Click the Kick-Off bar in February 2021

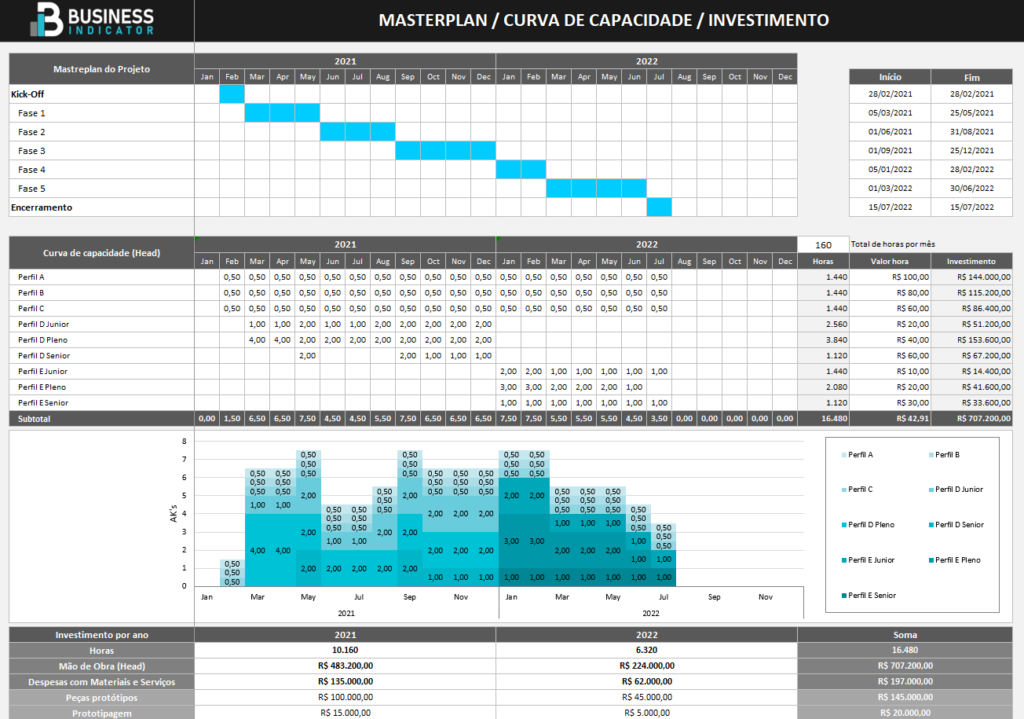tap(232, 93)
